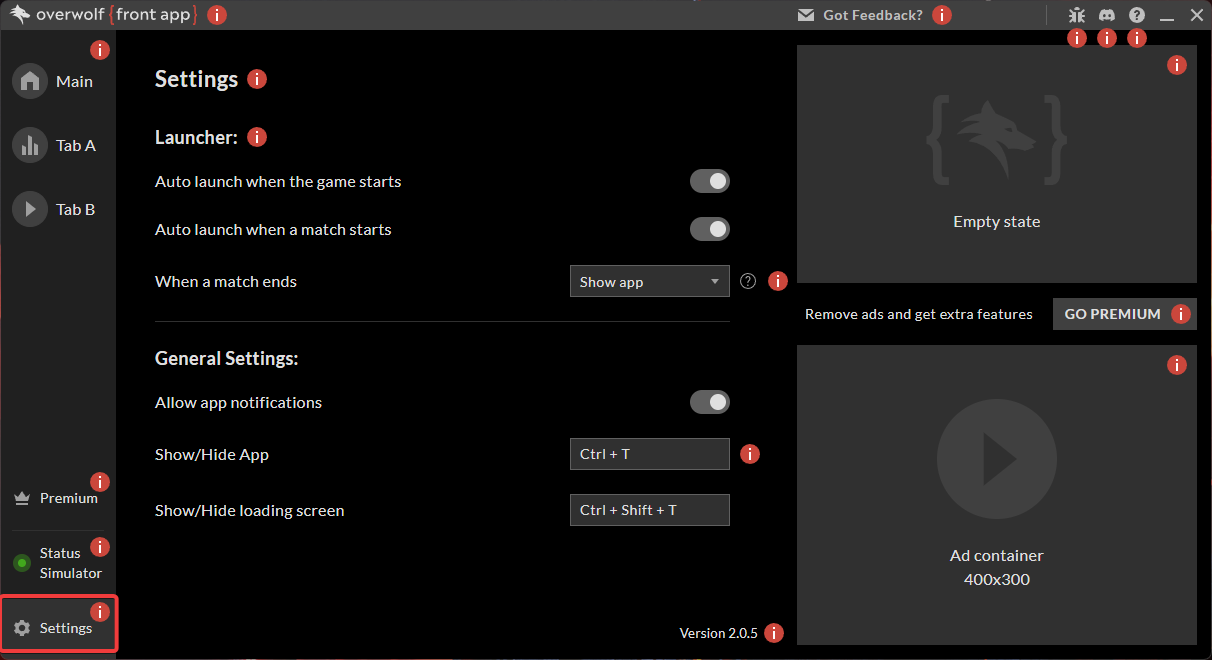Click the Version 2.0.5 text
Image resolution: width=1212 pixels, height=660 pixels.
coord(718,633)
